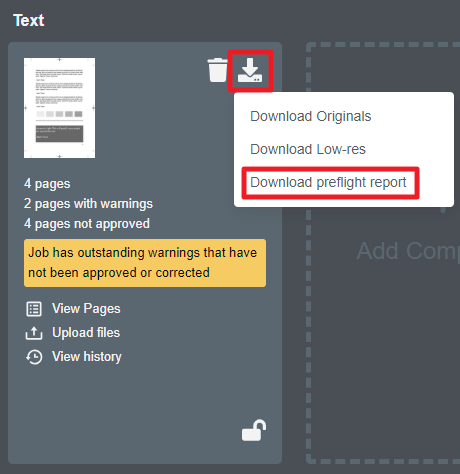Click the yellow outstanding warnings banner
Viewport: 460px width, 474px height.
pyautogui.click(x=145, y=263)
